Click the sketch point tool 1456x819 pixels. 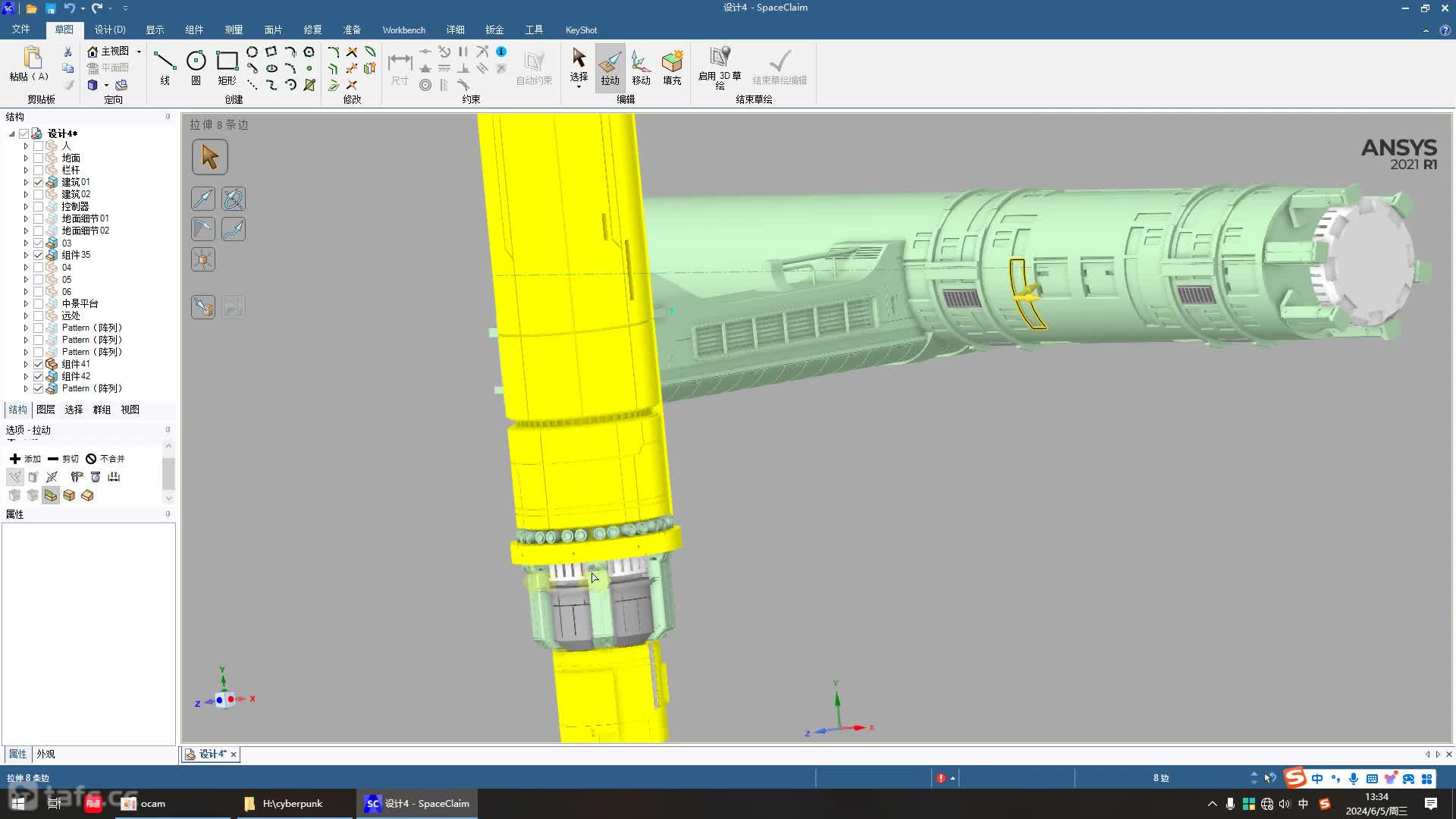coord(309,68)
